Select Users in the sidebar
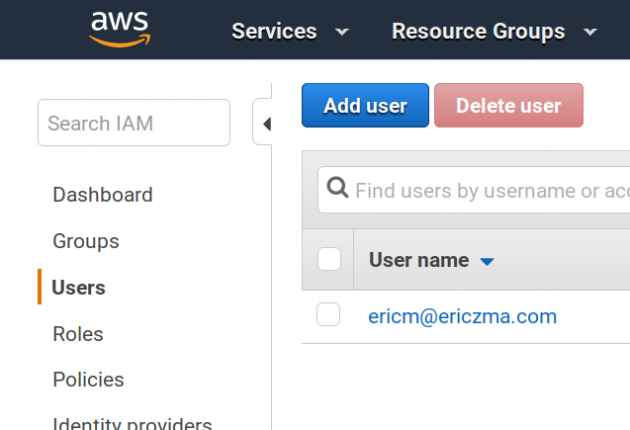The width and height of the screenshot is (630, 430). (78, 287)
